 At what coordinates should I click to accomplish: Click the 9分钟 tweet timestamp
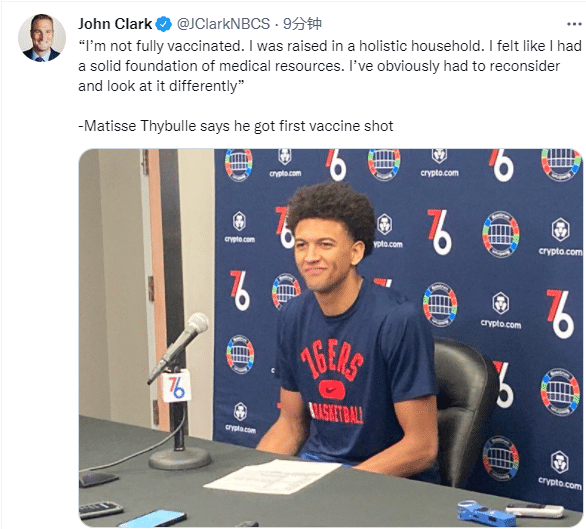(302, 24)
